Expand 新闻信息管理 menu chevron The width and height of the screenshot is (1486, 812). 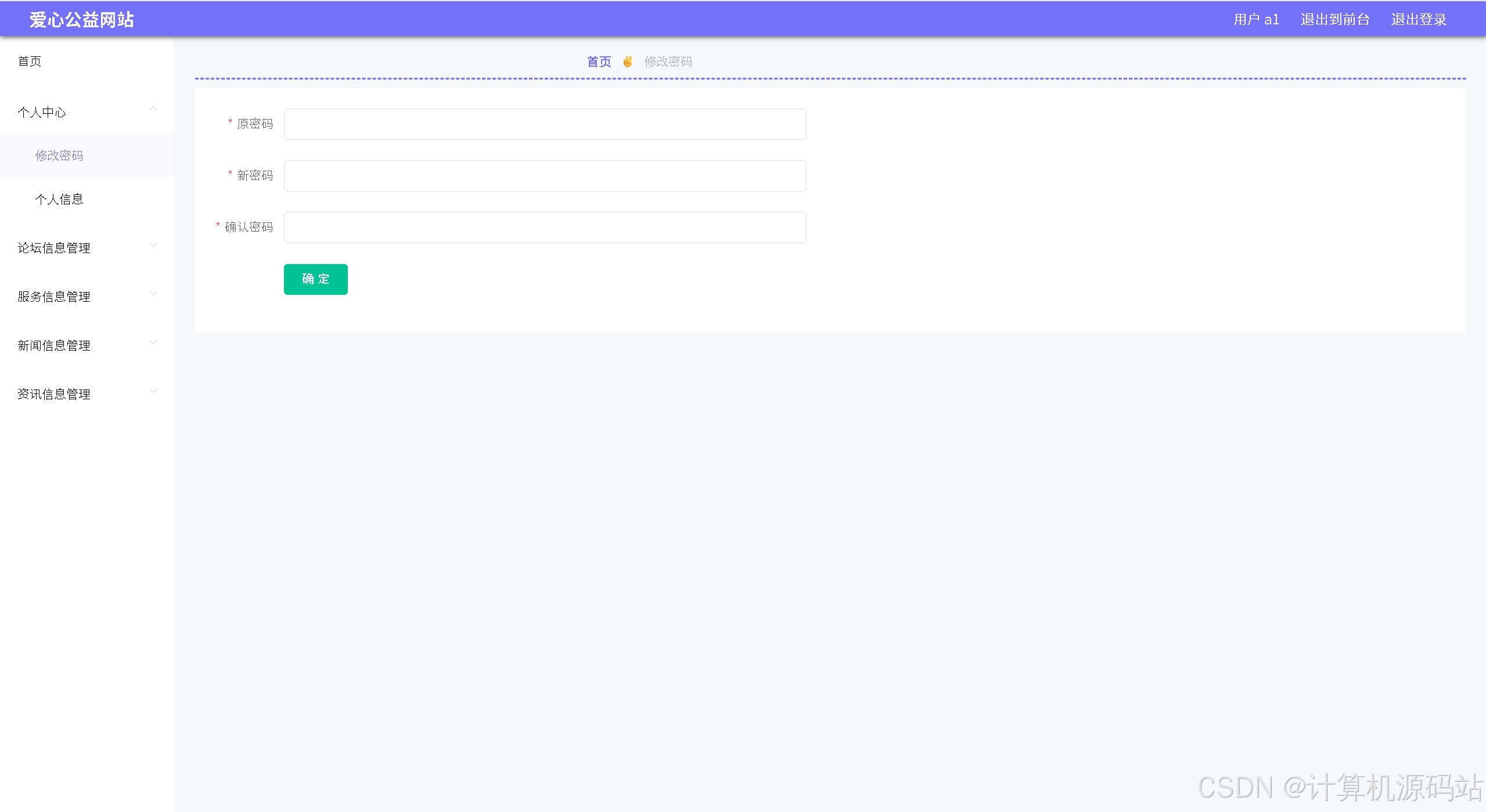153,342
